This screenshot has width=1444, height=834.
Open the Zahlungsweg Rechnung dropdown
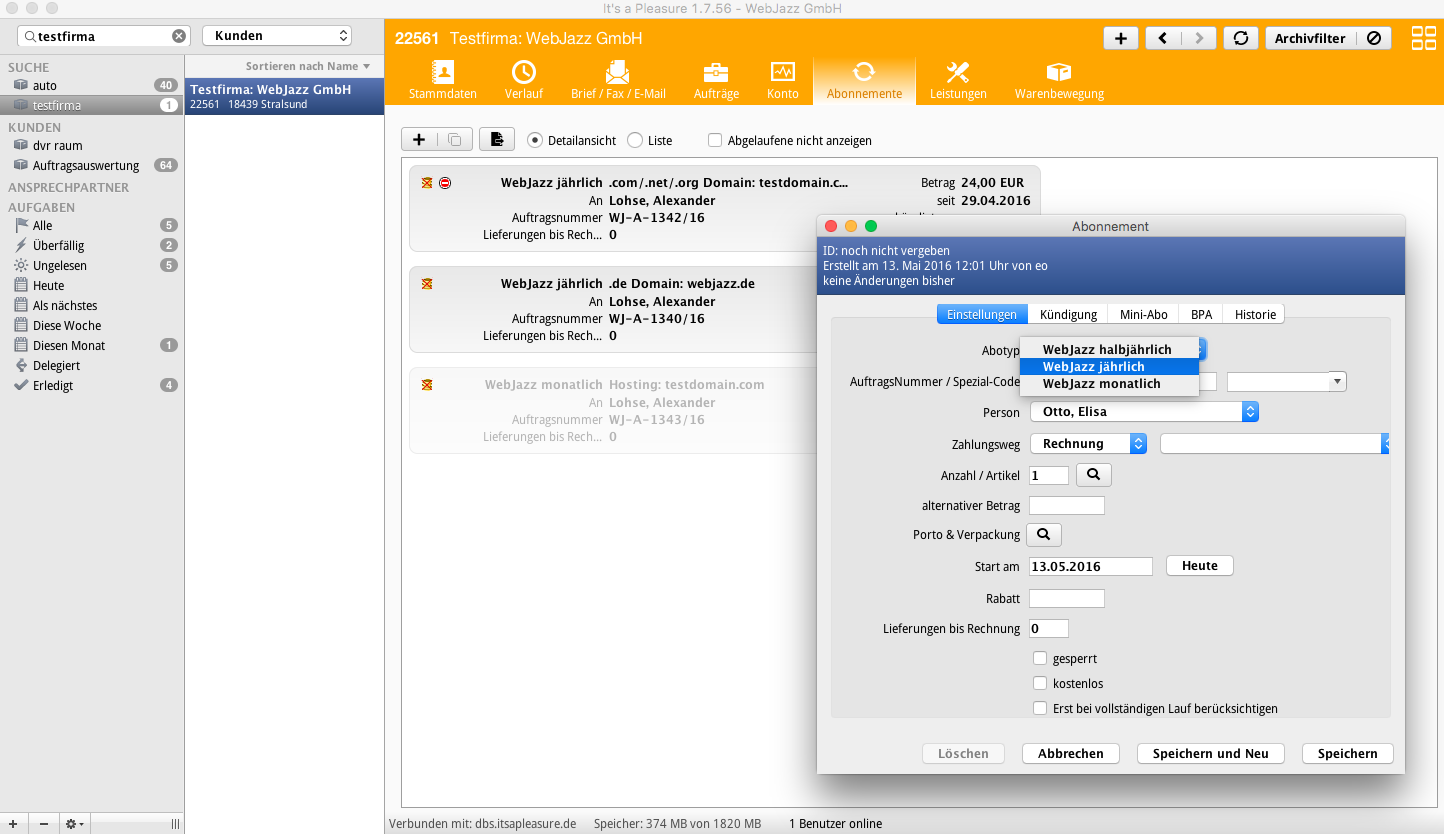[x=1088, y=443]
